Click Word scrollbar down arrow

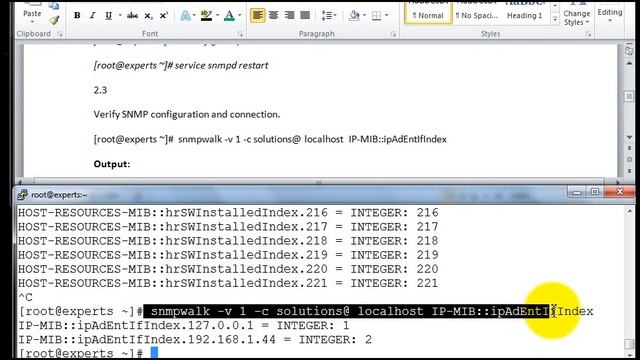pos(629,137)
